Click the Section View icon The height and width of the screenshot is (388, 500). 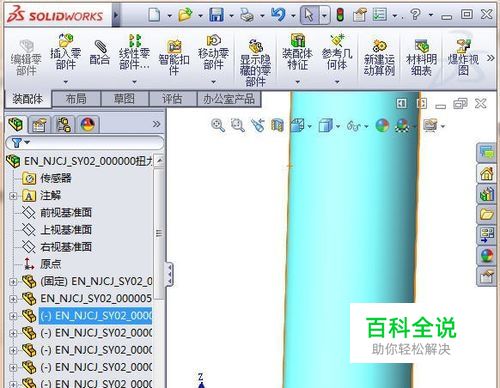pyautogui.click(x=277, y=126)
